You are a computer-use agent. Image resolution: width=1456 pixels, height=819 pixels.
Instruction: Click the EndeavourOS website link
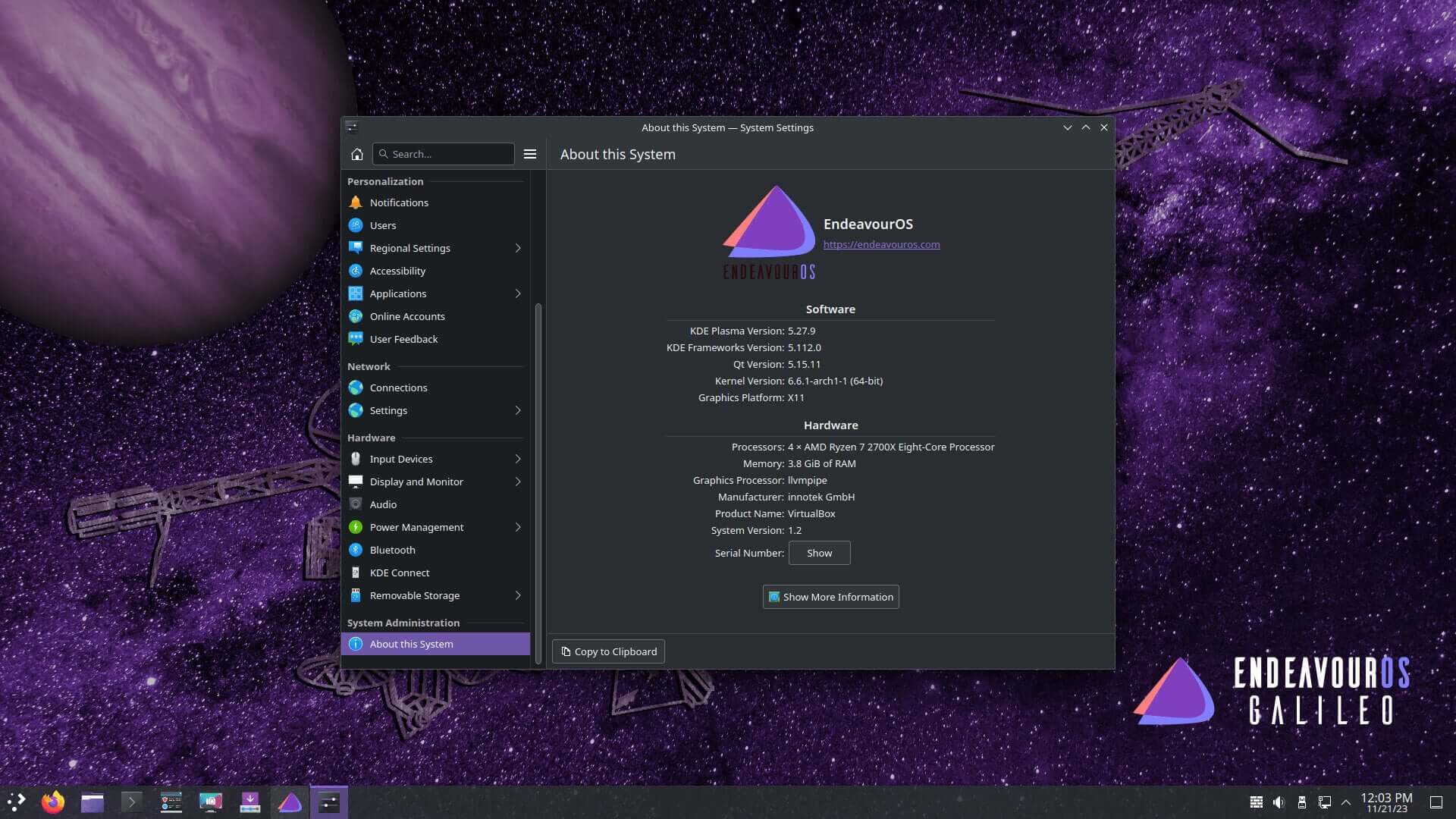pyautogui.click(x=880, y=244)
